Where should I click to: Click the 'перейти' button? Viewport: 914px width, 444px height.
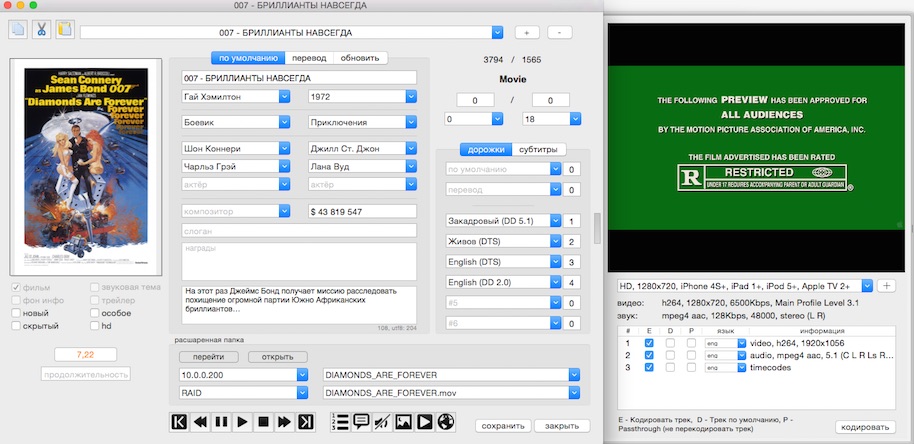(x=209, y=357)
